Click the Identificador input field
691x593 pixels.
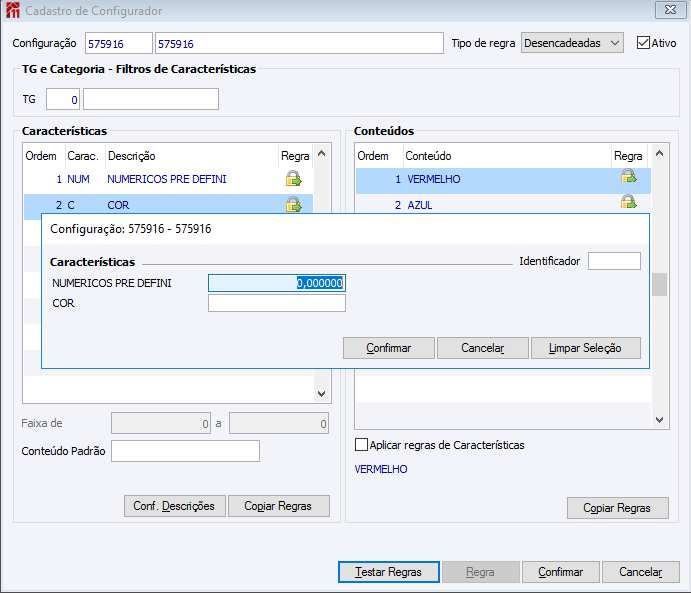coord(614,261)
